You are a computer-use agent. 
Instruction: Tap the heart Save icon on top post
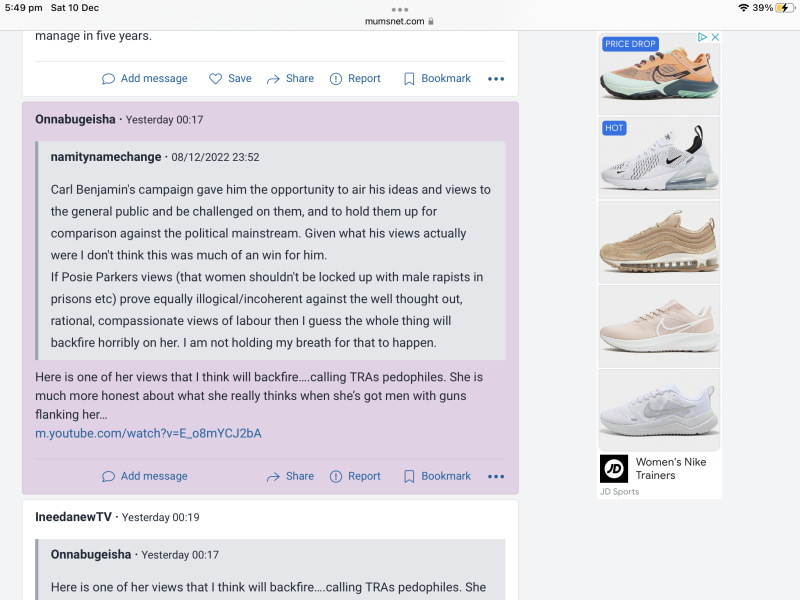point(215,79)
